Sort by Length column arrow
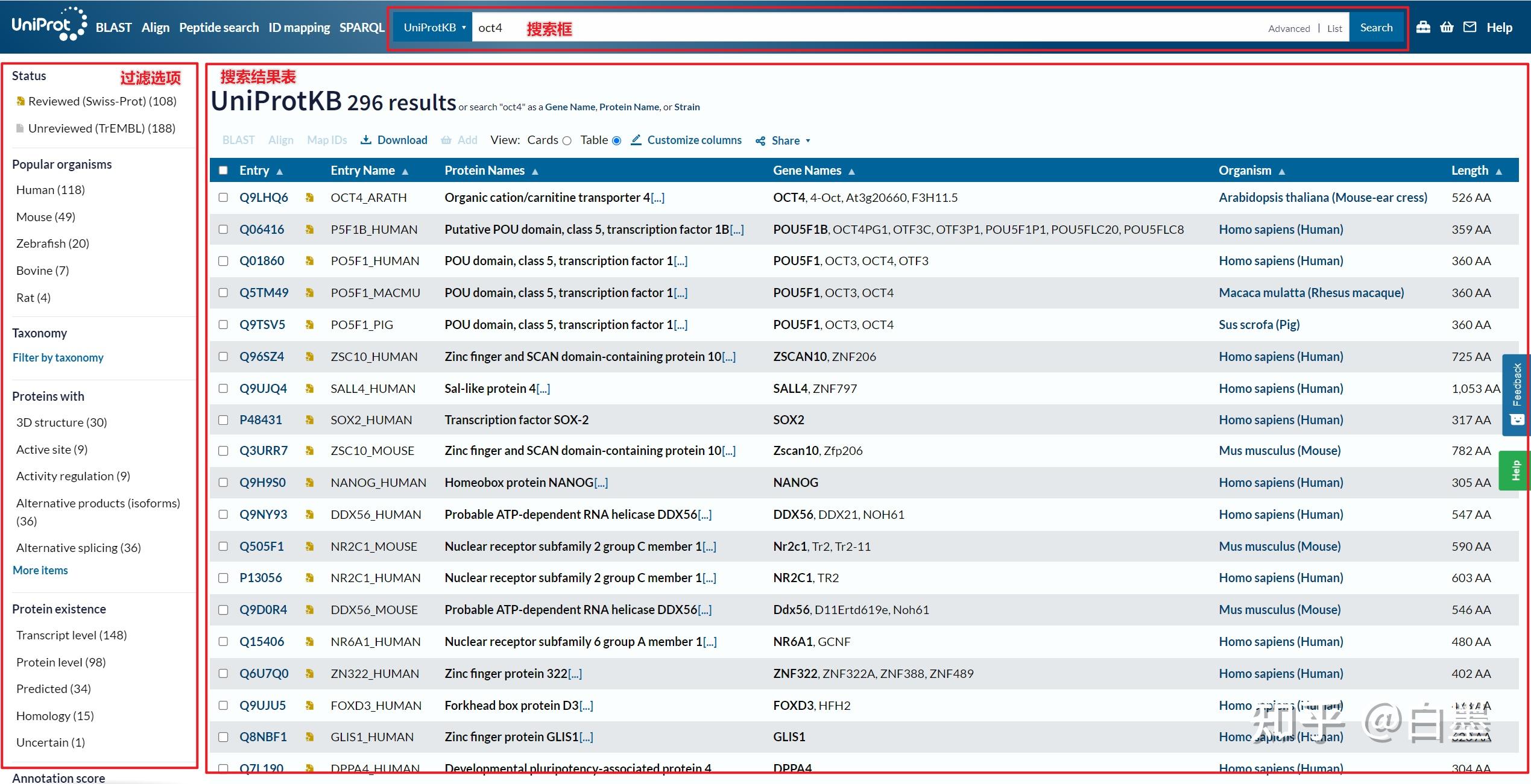 [1498, 171]
